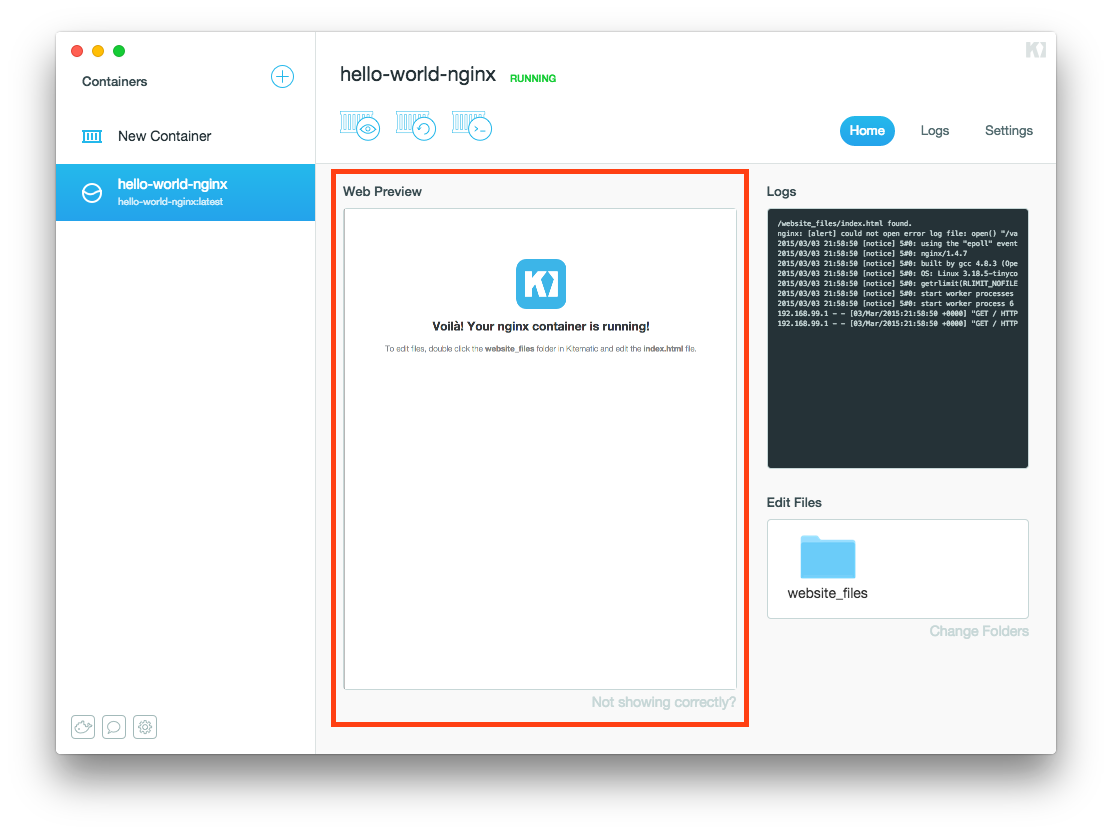Switch to the Logs tab
Screen dimensions: 1112x834
tap(935, 131)
